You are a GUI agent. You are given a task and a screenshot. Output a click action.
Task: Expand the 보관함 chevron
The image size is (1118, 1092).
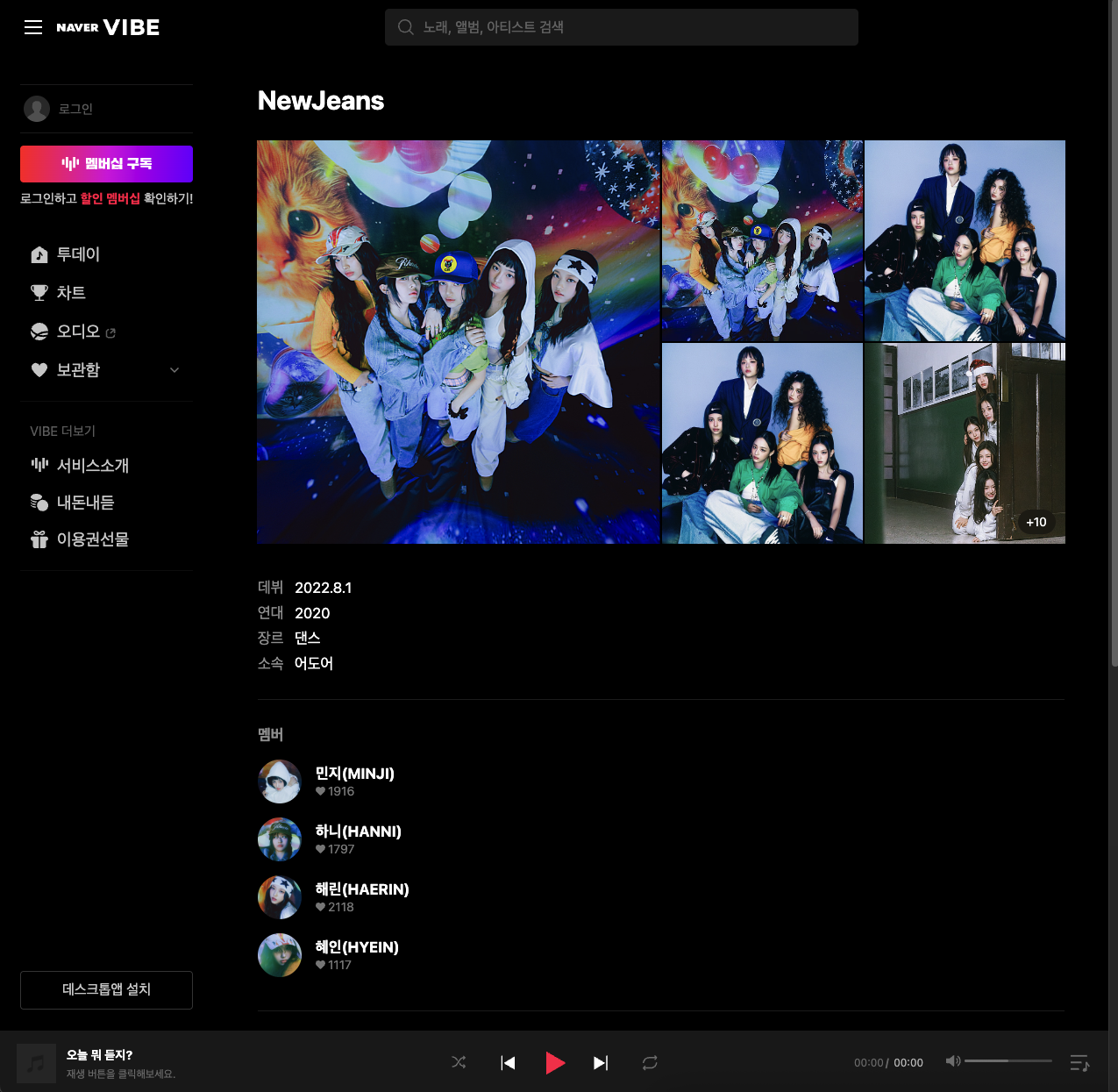[174, 370]
